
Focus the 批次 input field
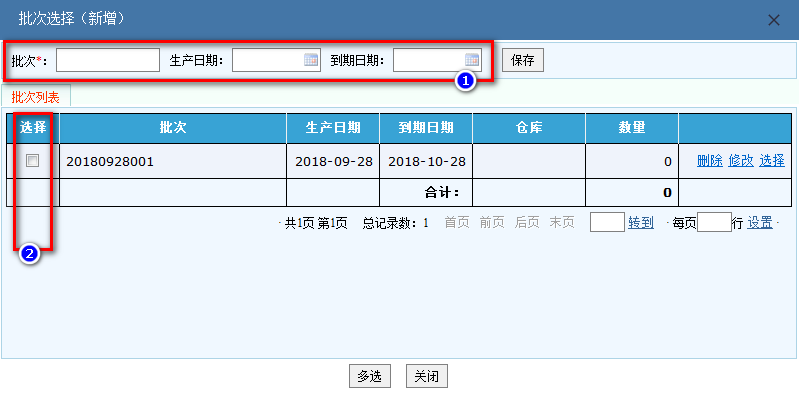tap(108, 60)
